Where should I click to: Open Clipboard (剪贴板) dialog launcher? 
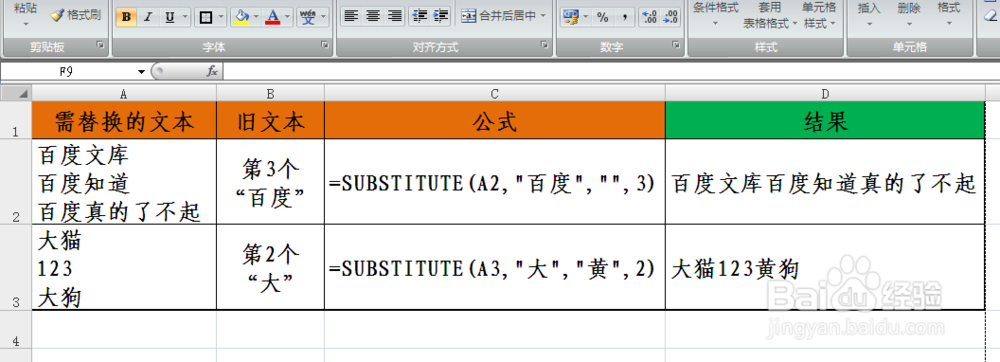coord(99,45)
